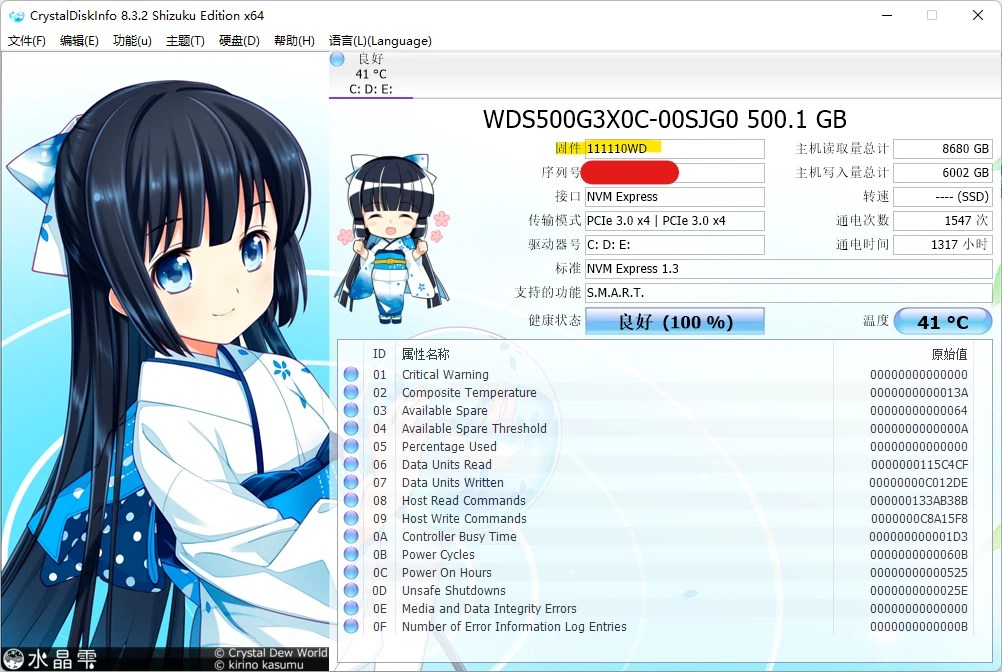Open the 主题(T) menu

click(185, 41)
